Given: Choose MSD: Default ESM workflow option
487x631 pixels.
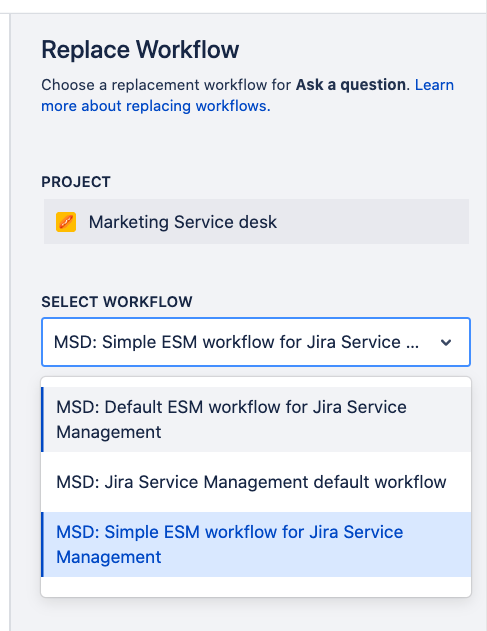Looking at the screenshot, I should [256, 419].
